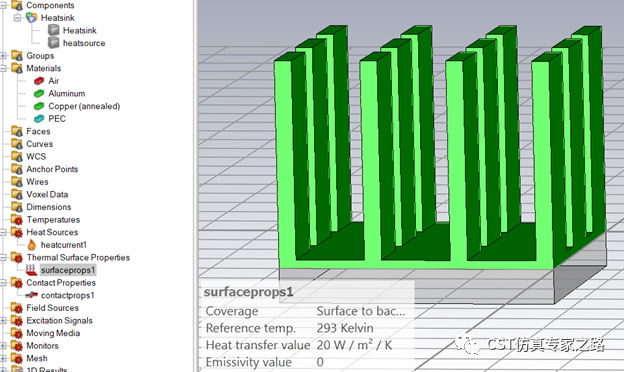Select the Temperatures folder
The height and width of the screenshot is (372, 624).
pyautogui.click(x=53, y=220)
